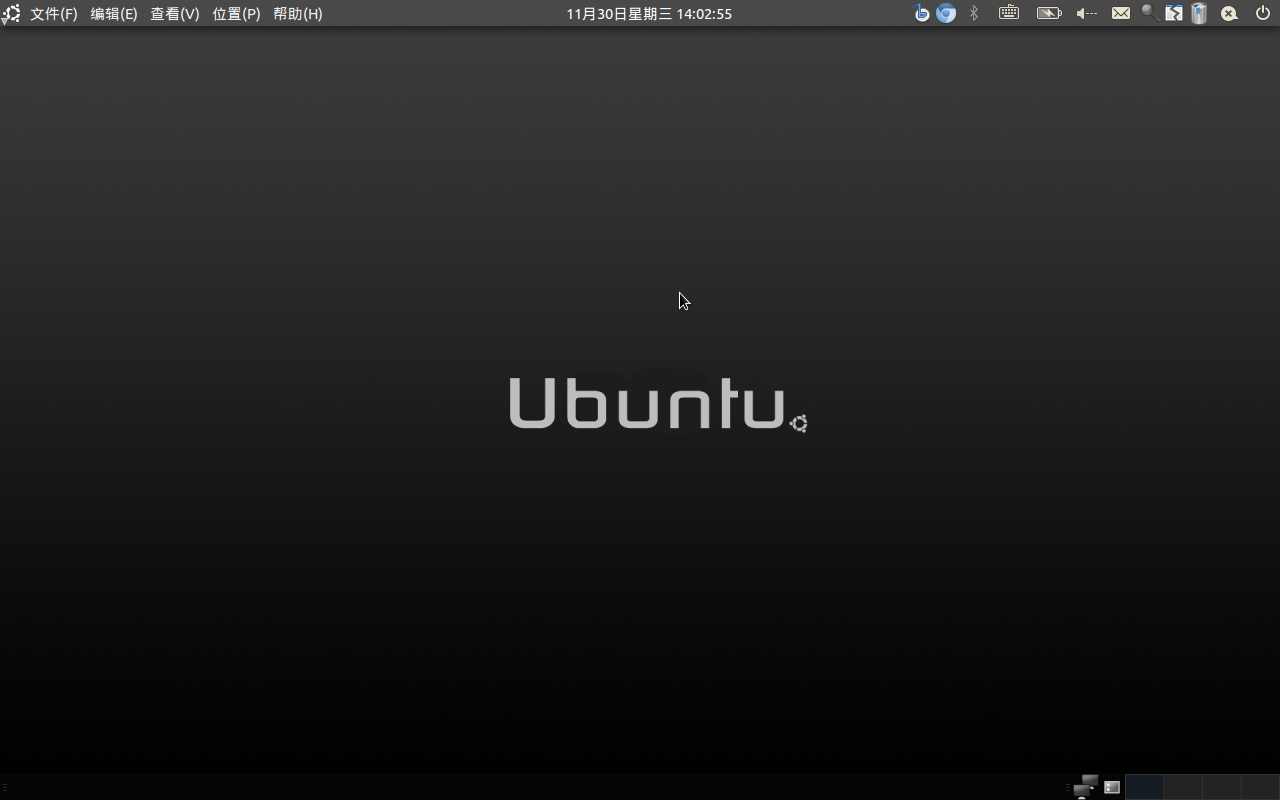
Task: Click the date and time clock
Action: coord(649,14)
